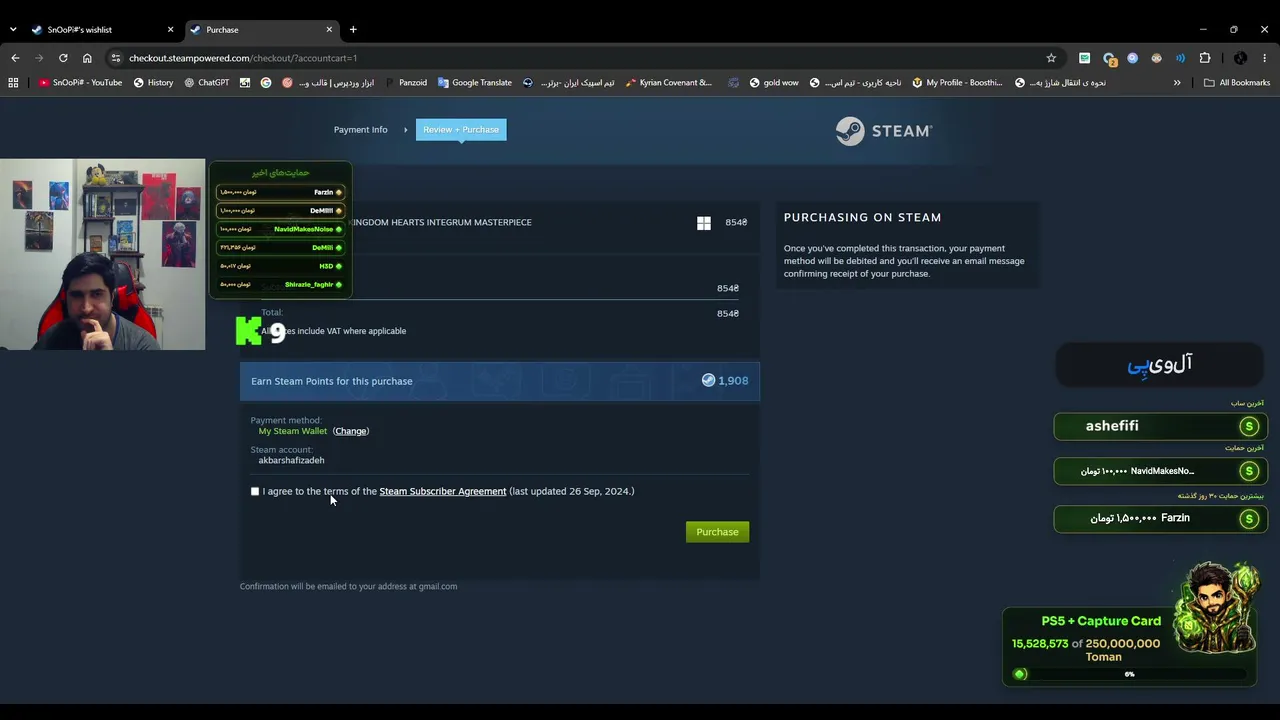Open the gold wow bookmark

pyautogui.click(x=774, y=83)
